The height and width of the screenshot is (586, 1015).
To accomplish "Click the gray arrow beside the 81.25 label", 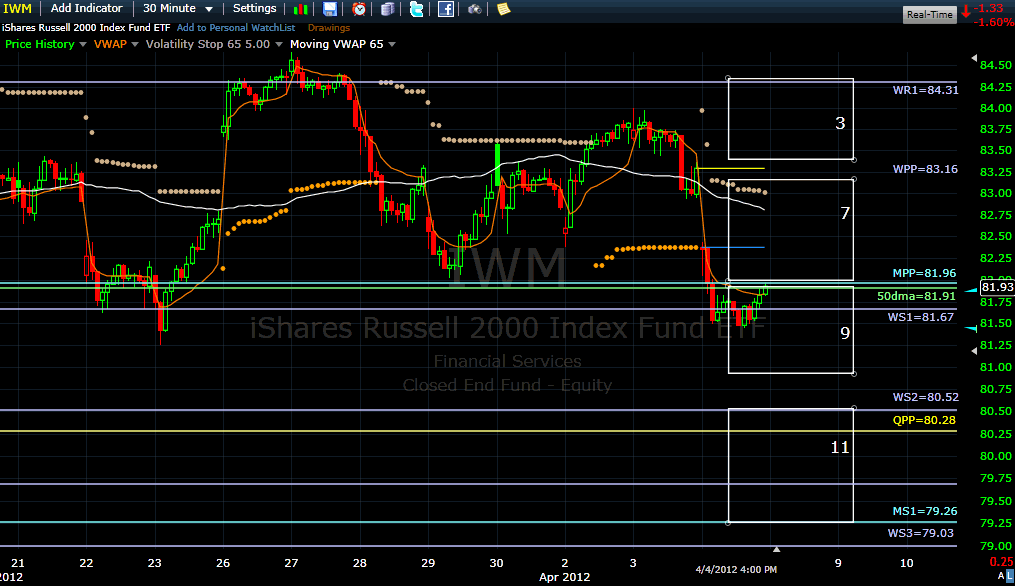I will (974, 350).
